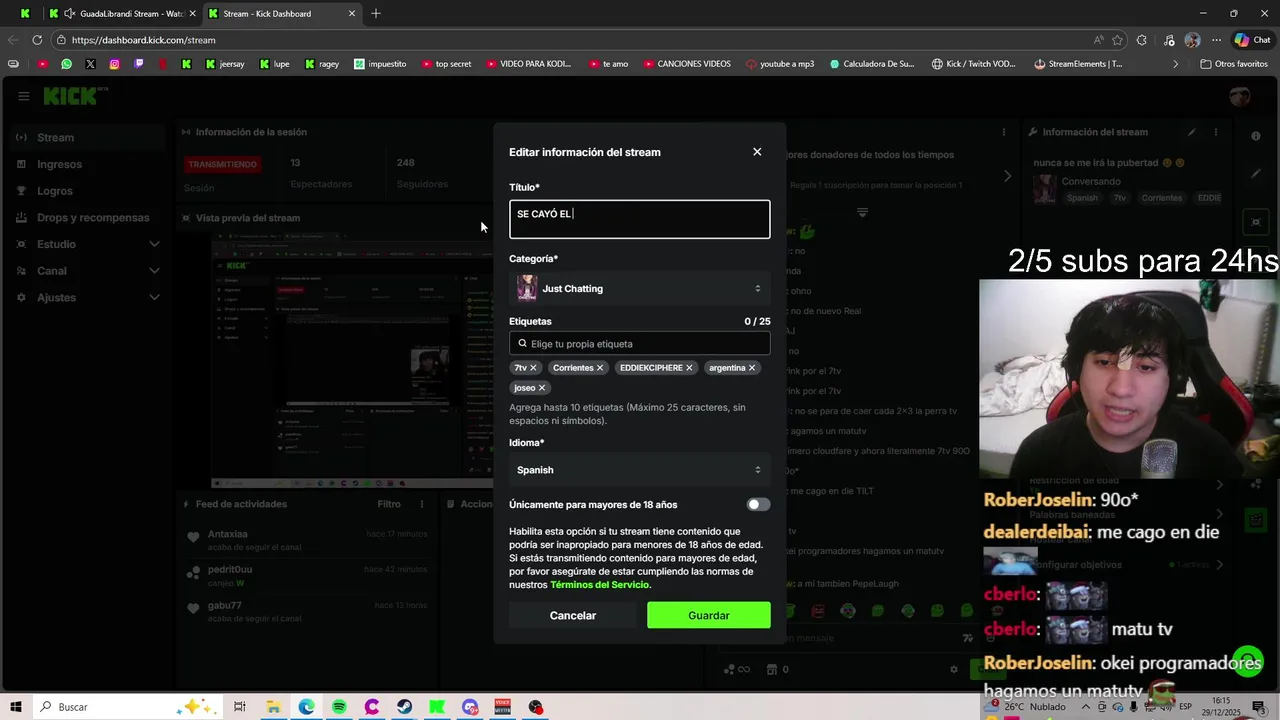Open the Filtro option in Feed de actividades
Viewport: 1280px width, 720px height.
pyautogui.click(x=389, y=505)
